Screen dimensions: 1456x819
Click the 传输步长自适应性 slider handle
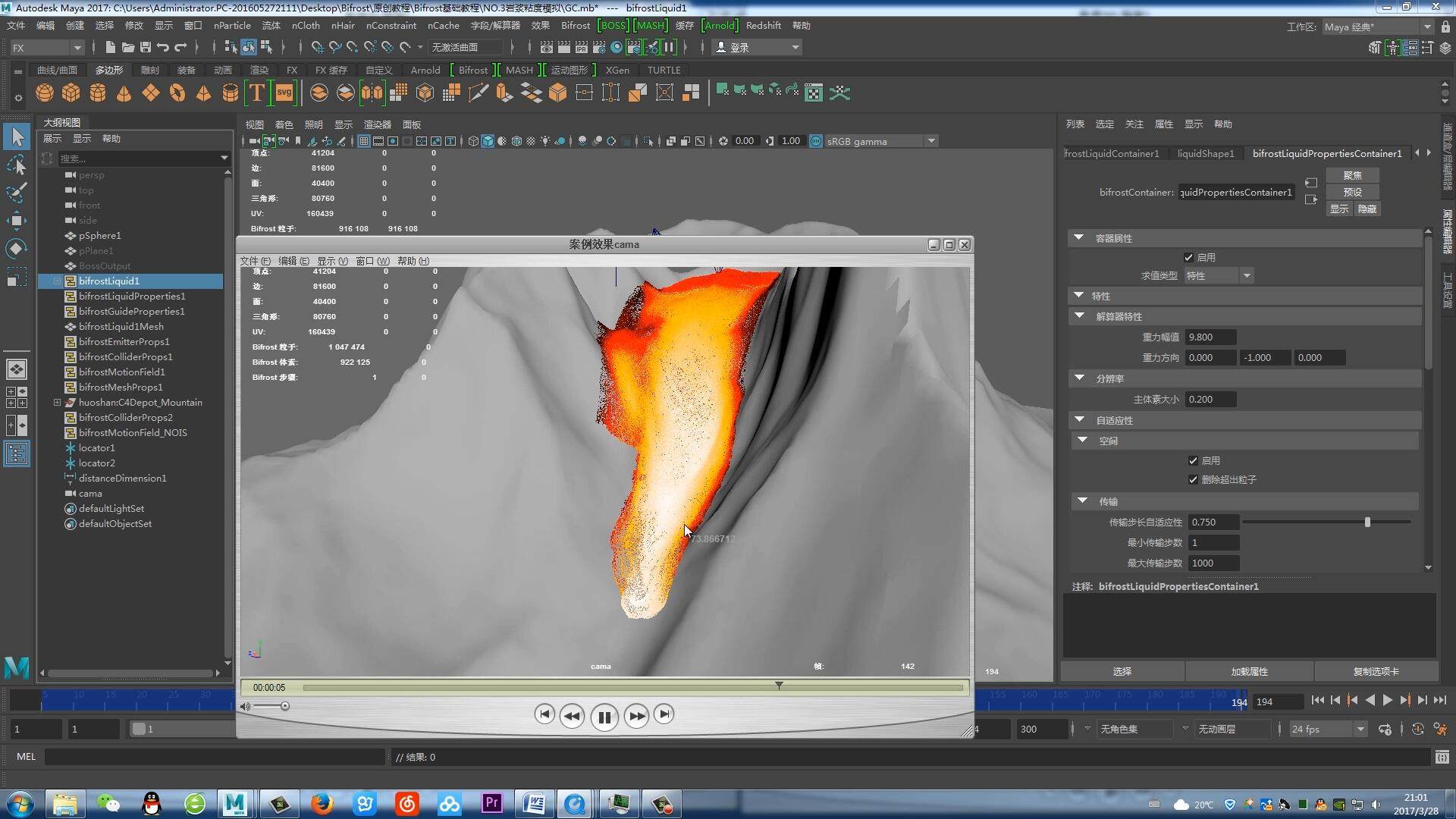1367,522
